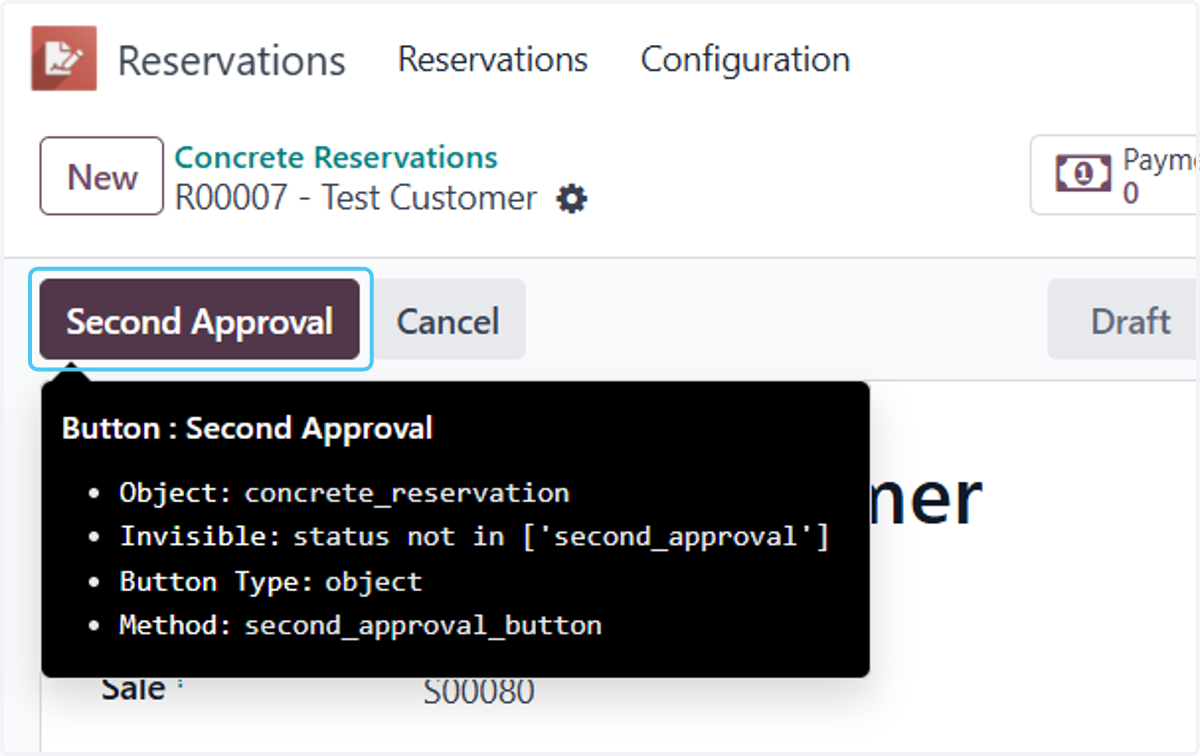Viewport: 1200px width, 756px height.
Task: Click the Second Approval button
Action: point(199,320)
